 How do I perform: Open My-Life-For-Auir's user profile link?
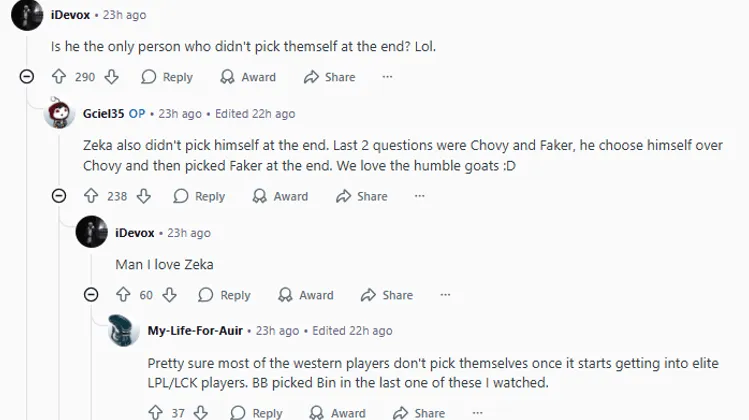pos(195,331)
